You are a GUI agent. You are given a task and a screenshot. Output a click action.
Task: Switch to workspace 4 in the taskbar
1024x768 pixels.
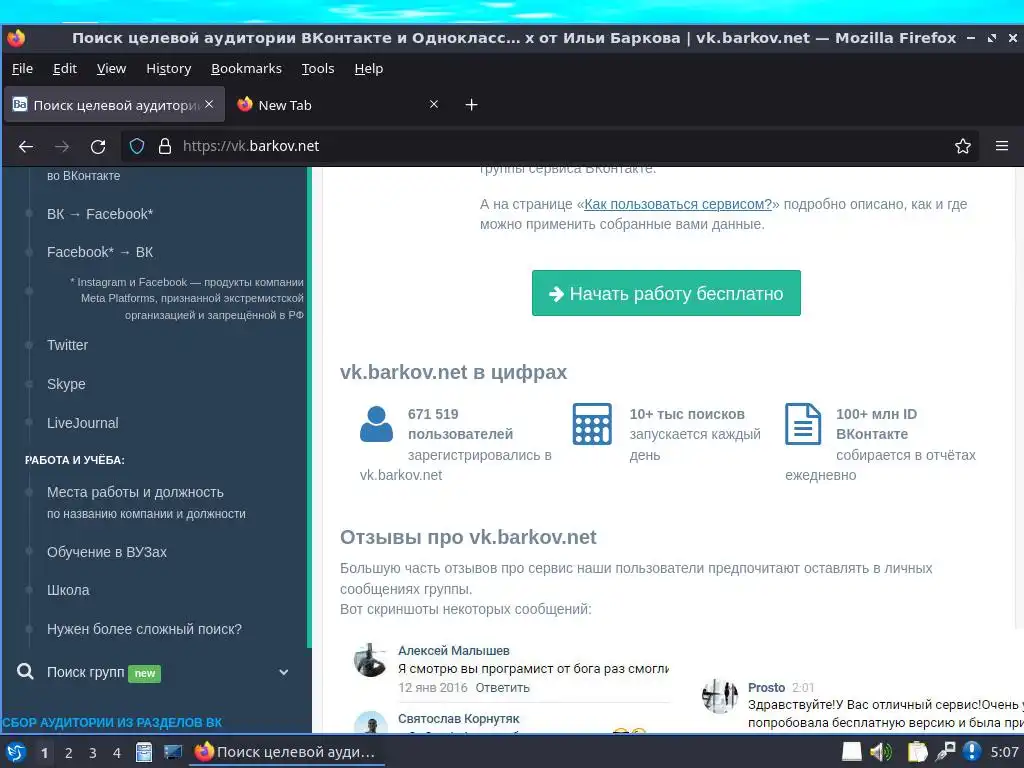[116, 753]
